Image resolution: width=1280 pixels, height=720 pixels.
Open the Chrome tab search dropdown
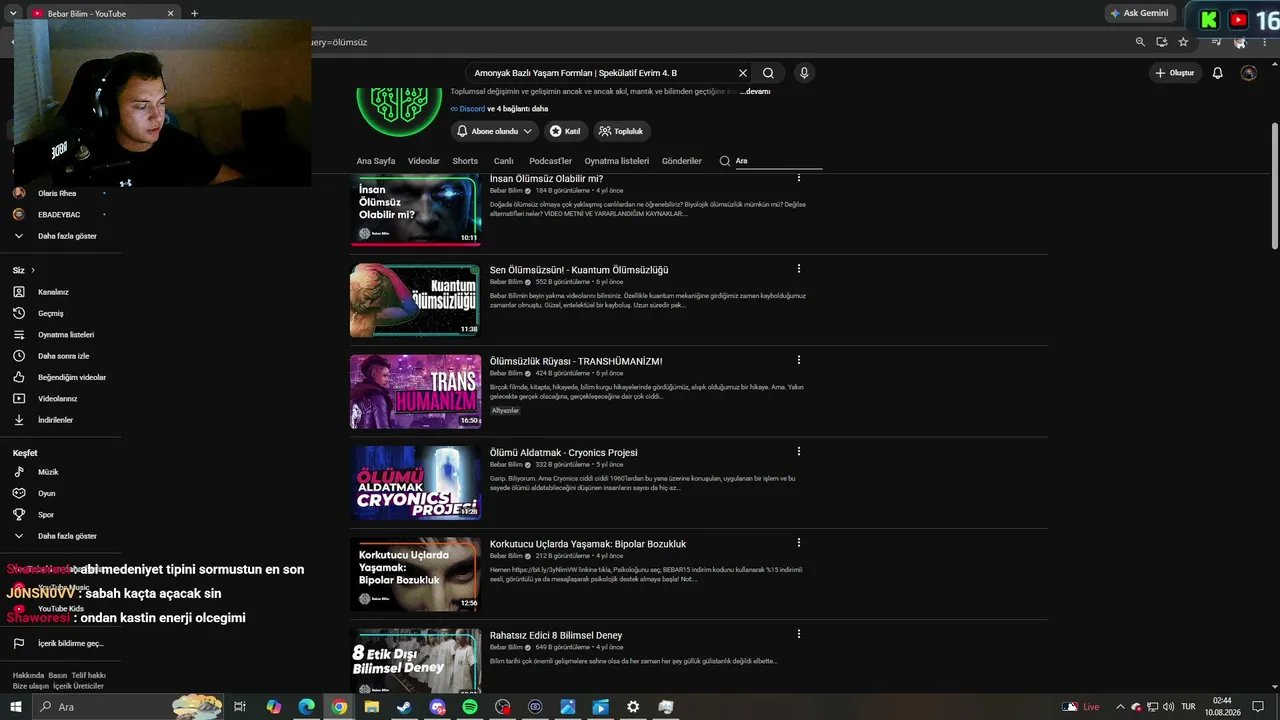(x=13, y=13)
